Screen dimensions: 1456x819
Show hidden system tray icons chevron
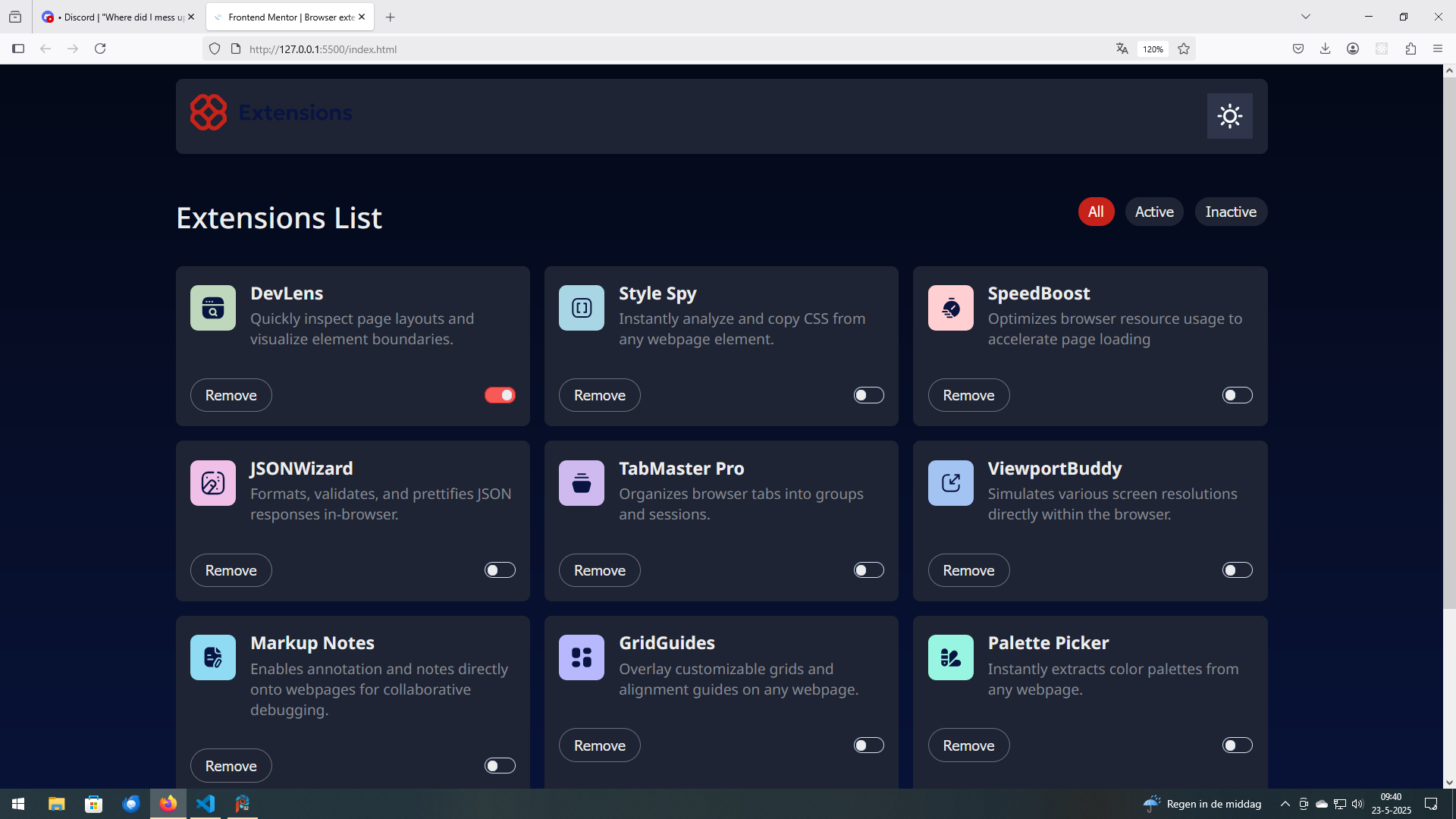coord(1285,804)
